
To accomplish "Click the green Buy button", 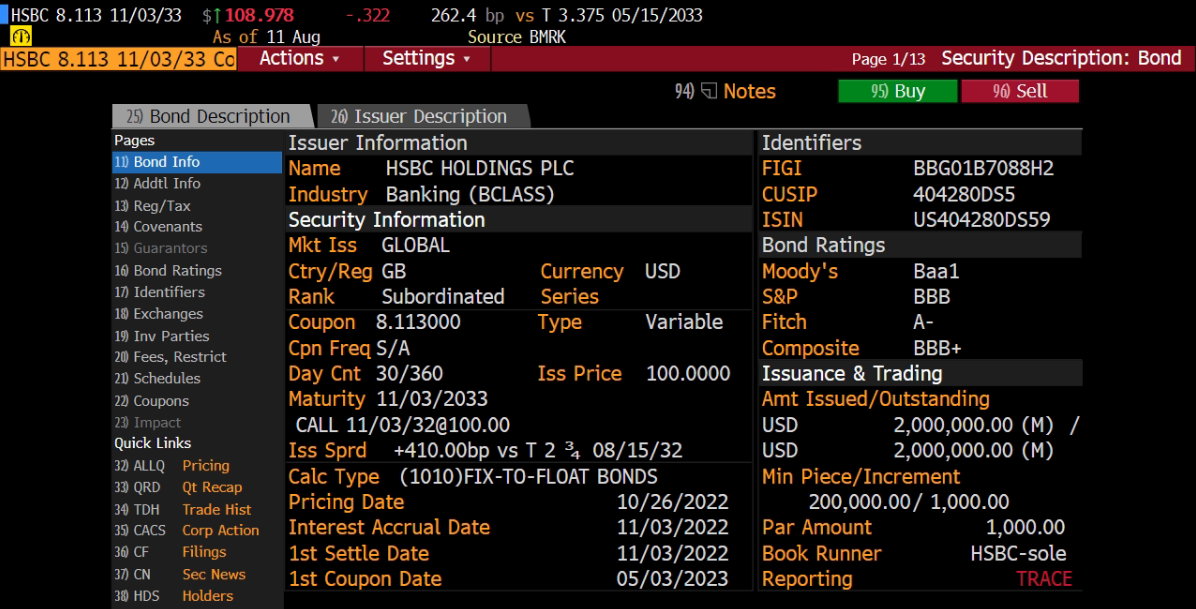I will click(898, 91).
